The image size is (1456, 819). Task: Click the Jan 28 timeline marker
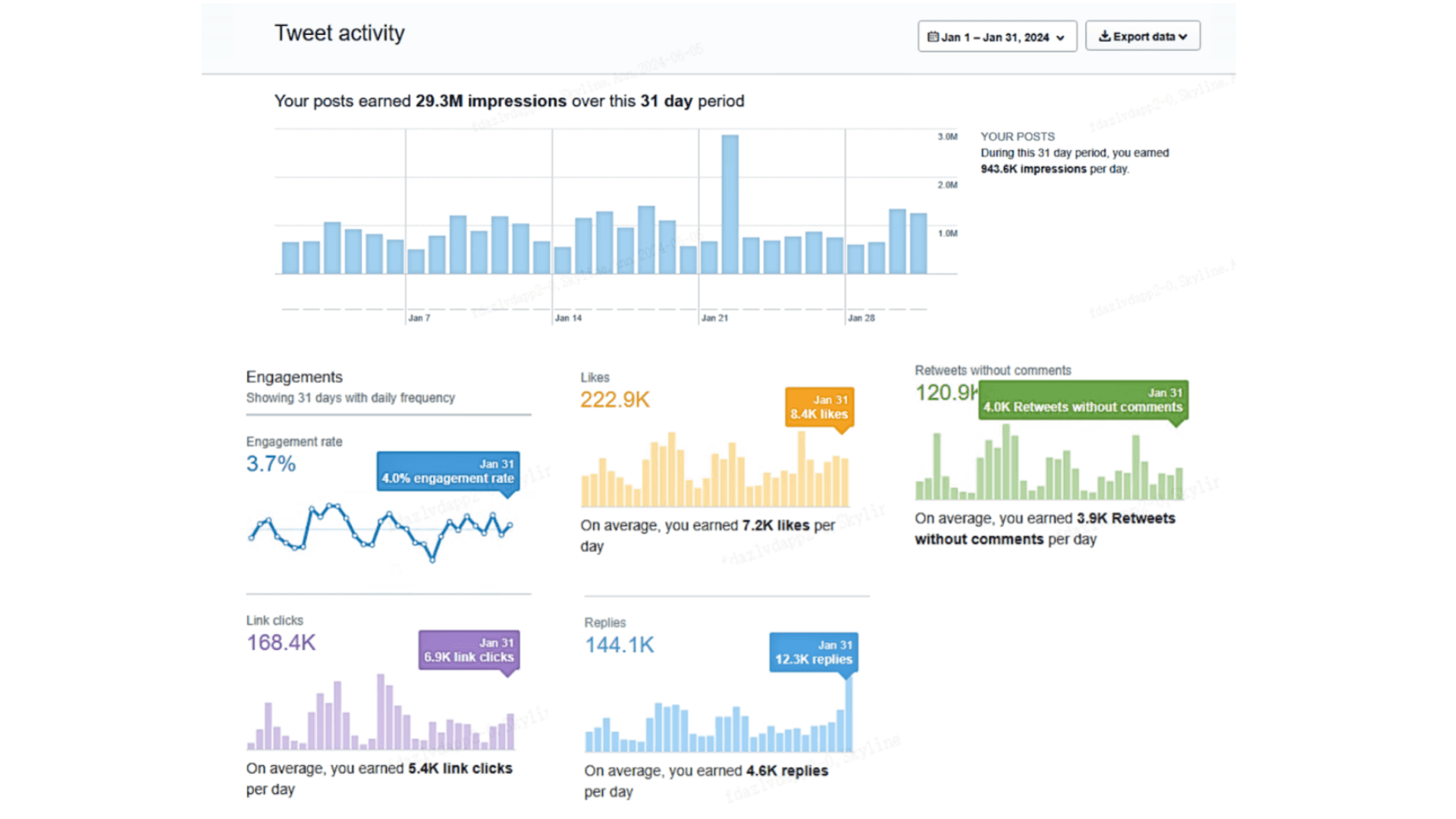click(x=861, y=318)
